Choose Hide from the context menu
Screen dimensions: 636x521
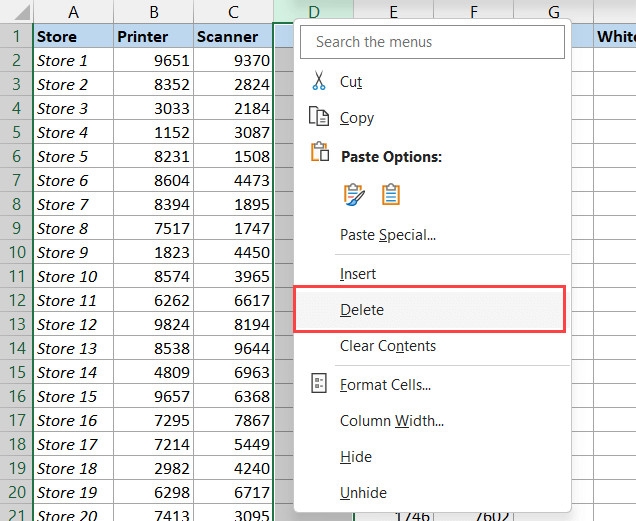[x=432, y=457]
